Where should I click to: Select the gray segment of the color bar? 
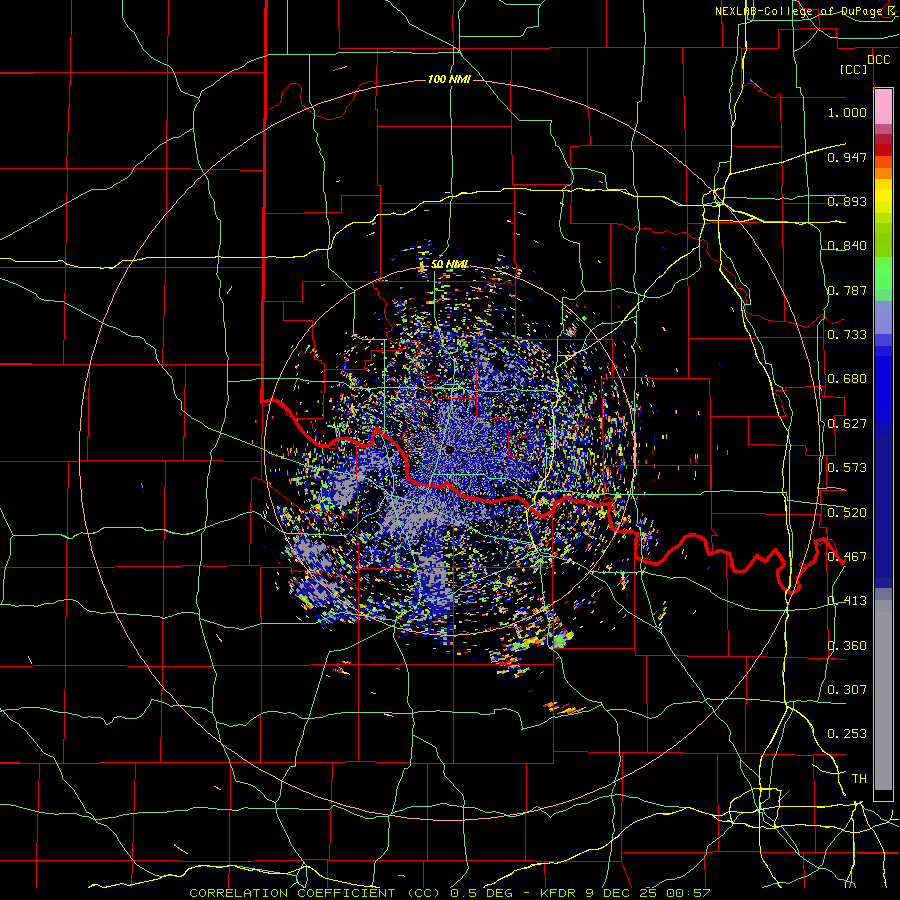(x=883, y=695)
